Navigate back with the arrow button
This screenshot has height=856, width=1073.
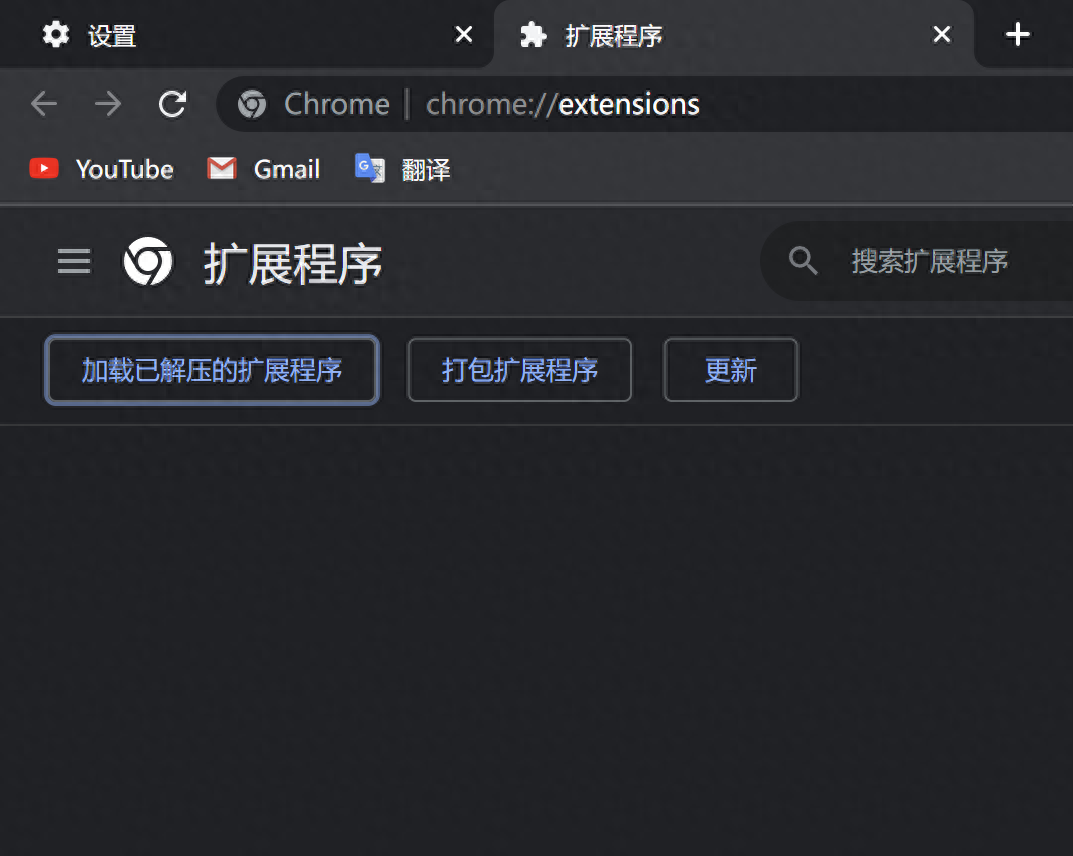(43, 103)
